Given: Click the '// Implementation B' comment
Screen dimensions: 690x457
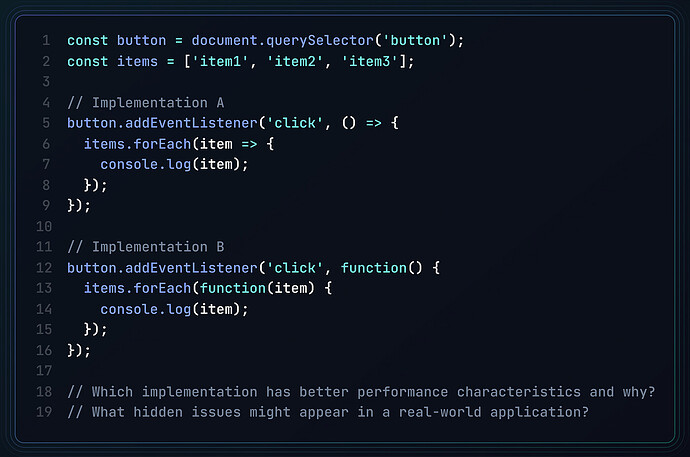Looking at the screenshot, I should pyautogui.click(x=145, y=247).
